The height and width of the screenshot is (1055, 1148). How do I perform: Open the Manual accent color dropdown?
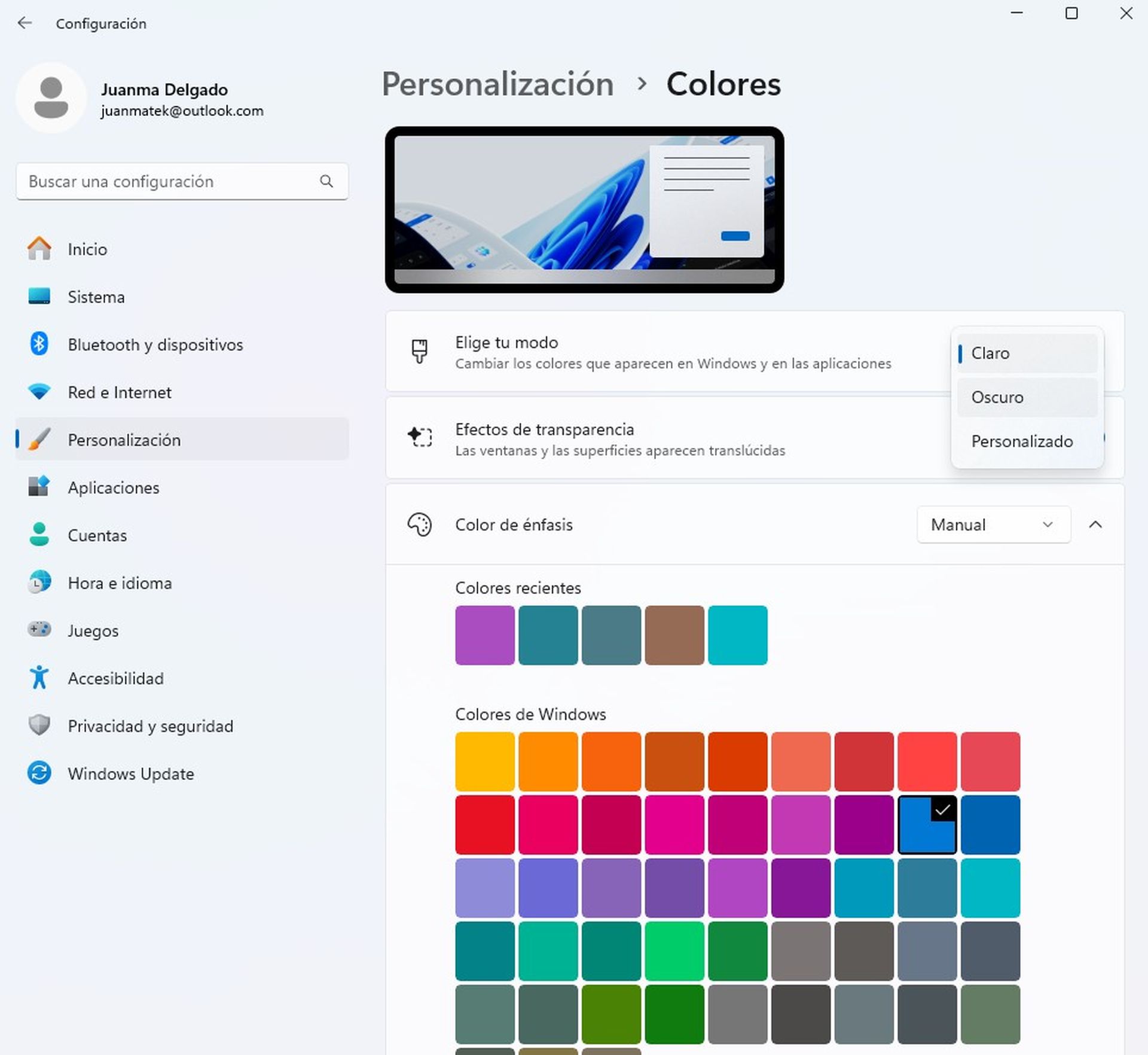pos(993,525)
